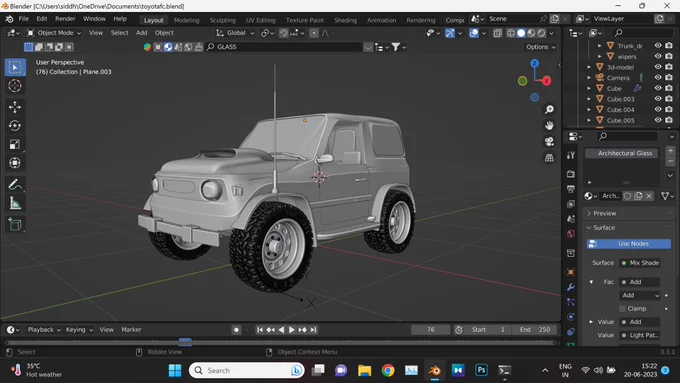The image size is (680, 383).
Task: Disable Cube.004 in renders camera icon
Action: tap(669, 110)
